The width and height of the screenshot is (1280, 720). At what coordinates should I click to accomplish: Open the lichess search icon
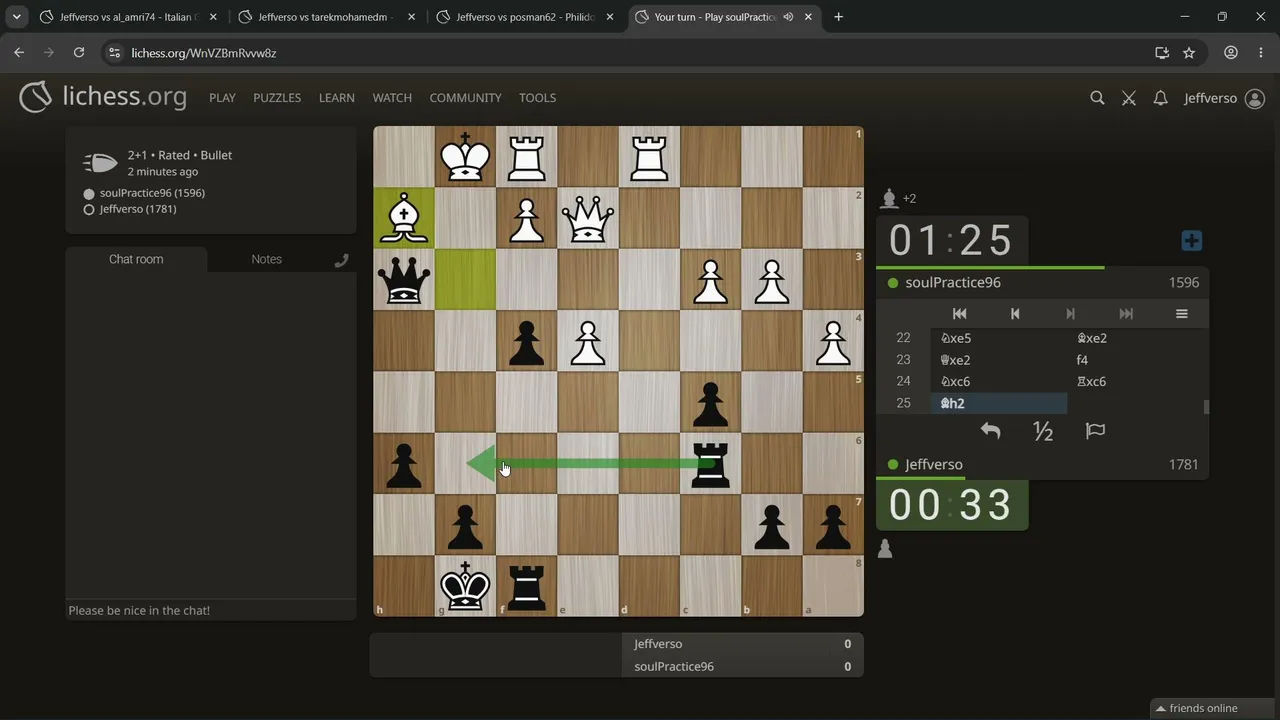click(1097, 98)
